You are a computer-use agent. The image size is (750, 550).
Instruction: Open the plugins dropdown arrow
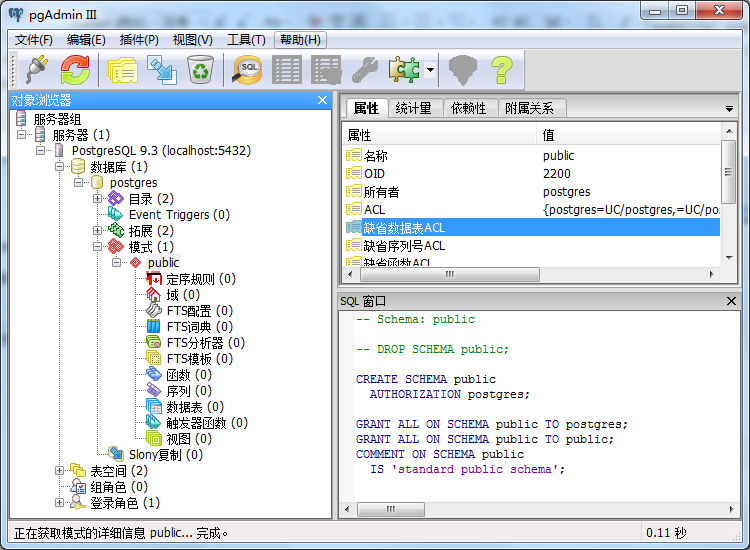coord(430,70)
